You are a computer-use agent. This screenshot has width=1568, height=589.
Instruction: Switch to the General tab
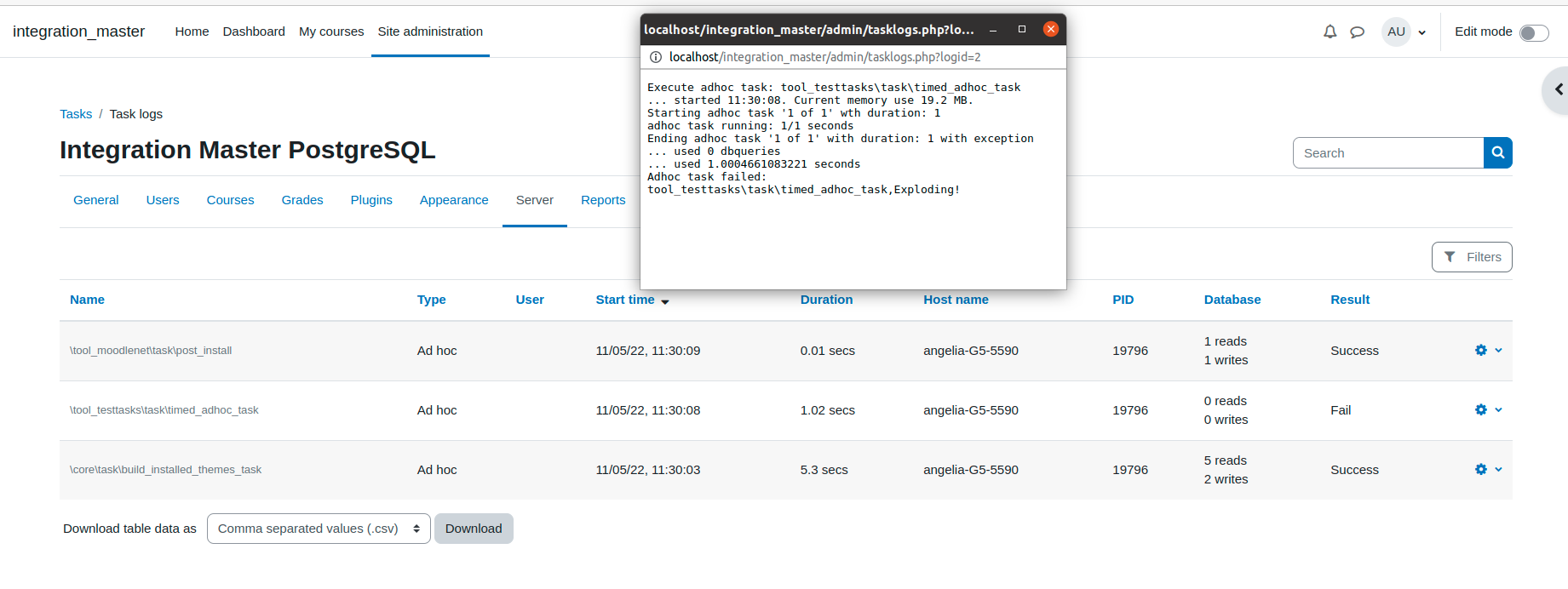tap(96, 200)
